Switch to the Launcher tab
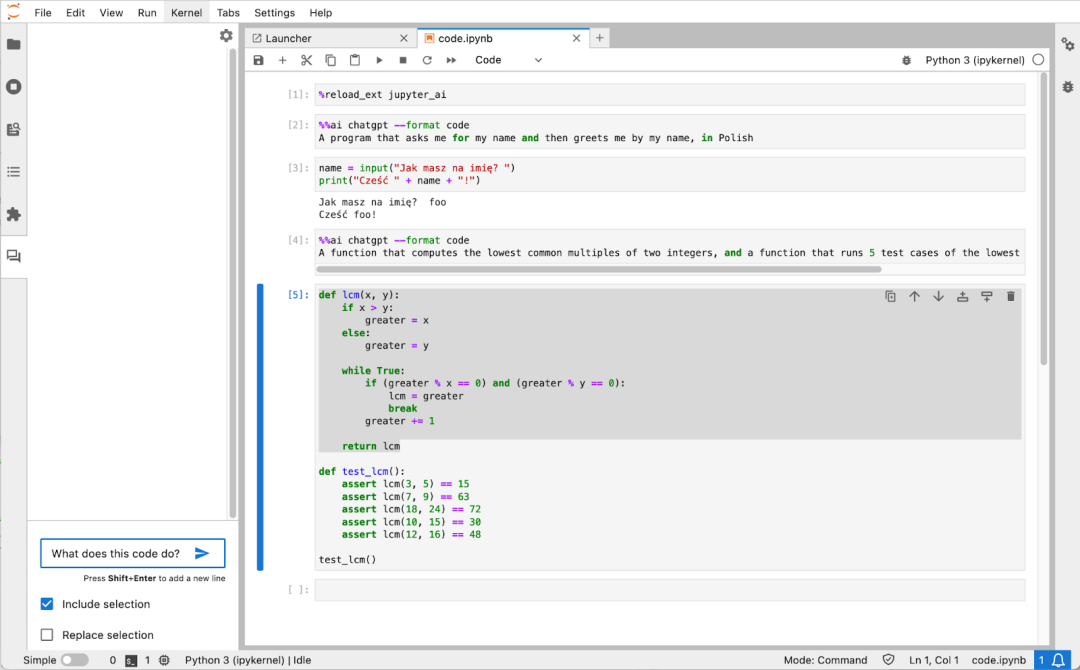 pyautogui.click(x=289, y=38)
